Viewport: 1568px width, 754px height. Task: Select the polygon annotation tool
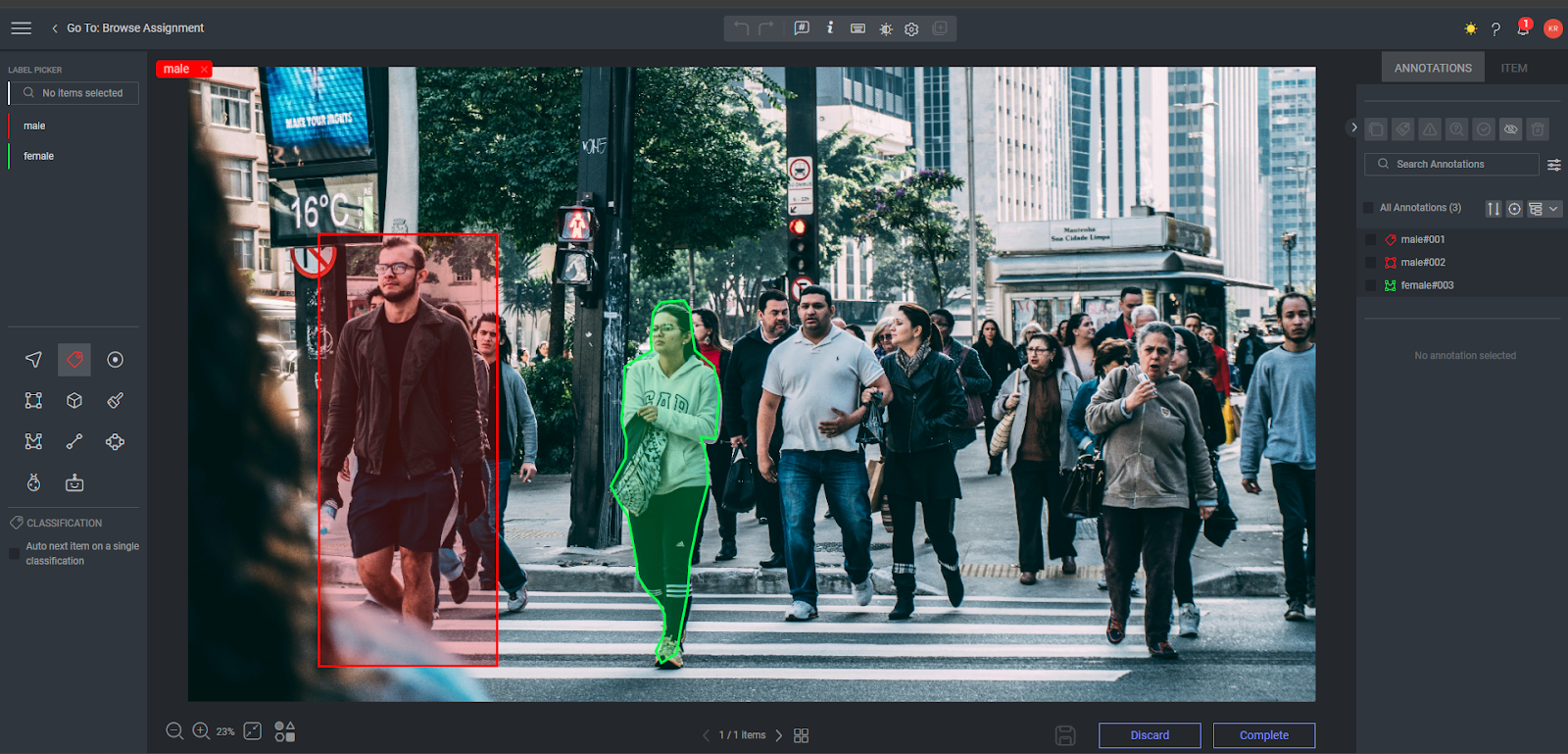pyautogui.click(x=33, y=441)
